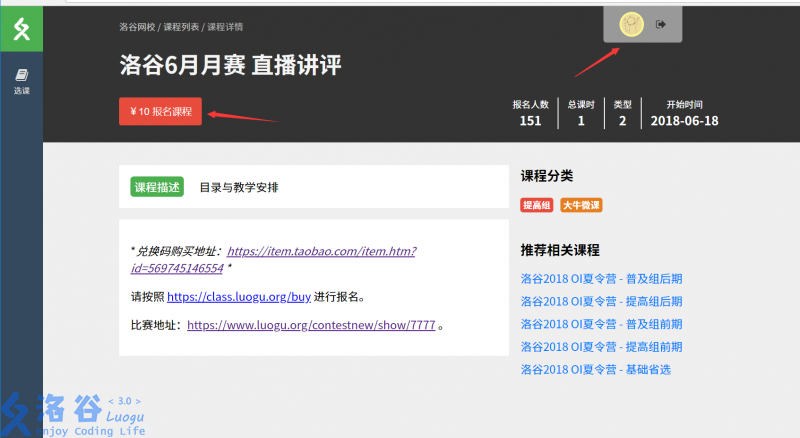Select the orange 大牛微课 category tag
The height and width of the screenshot is (438, 800).
tap(581, 205)
